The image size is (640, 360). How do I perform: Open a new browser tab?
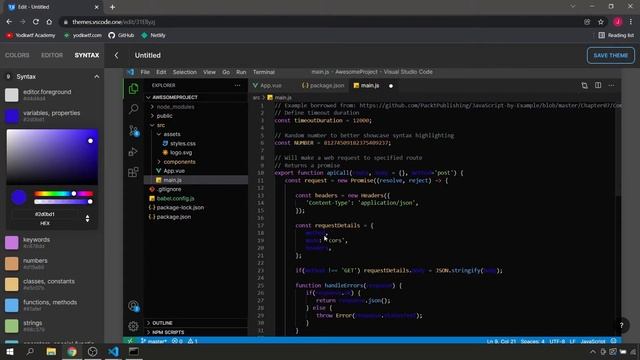click(112, 7)
